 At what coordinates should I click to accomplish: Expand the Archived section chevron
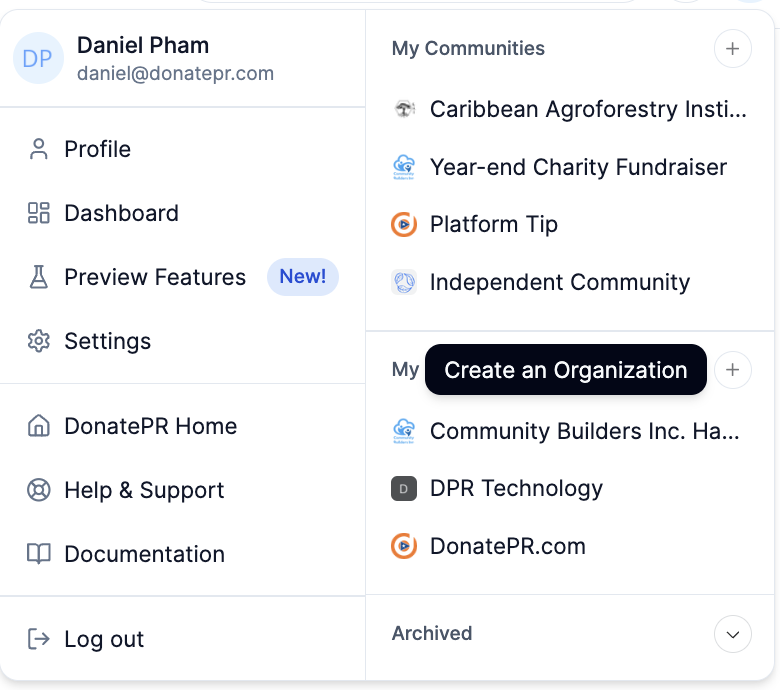click(x=732, y=634)
